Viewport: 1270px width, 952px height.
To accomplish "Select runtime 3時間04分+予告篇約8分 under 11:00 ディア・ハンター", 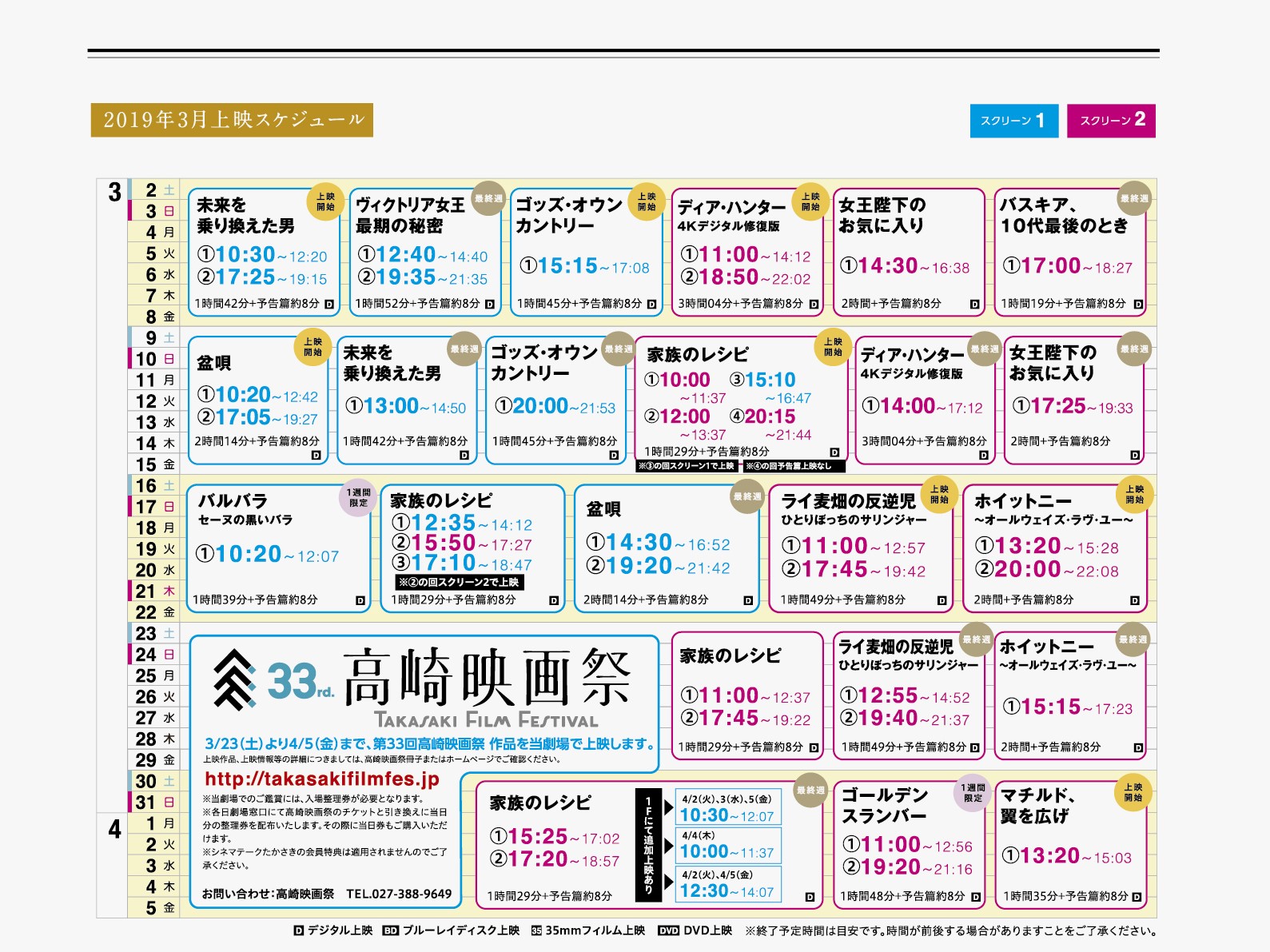I will point(740,304).
